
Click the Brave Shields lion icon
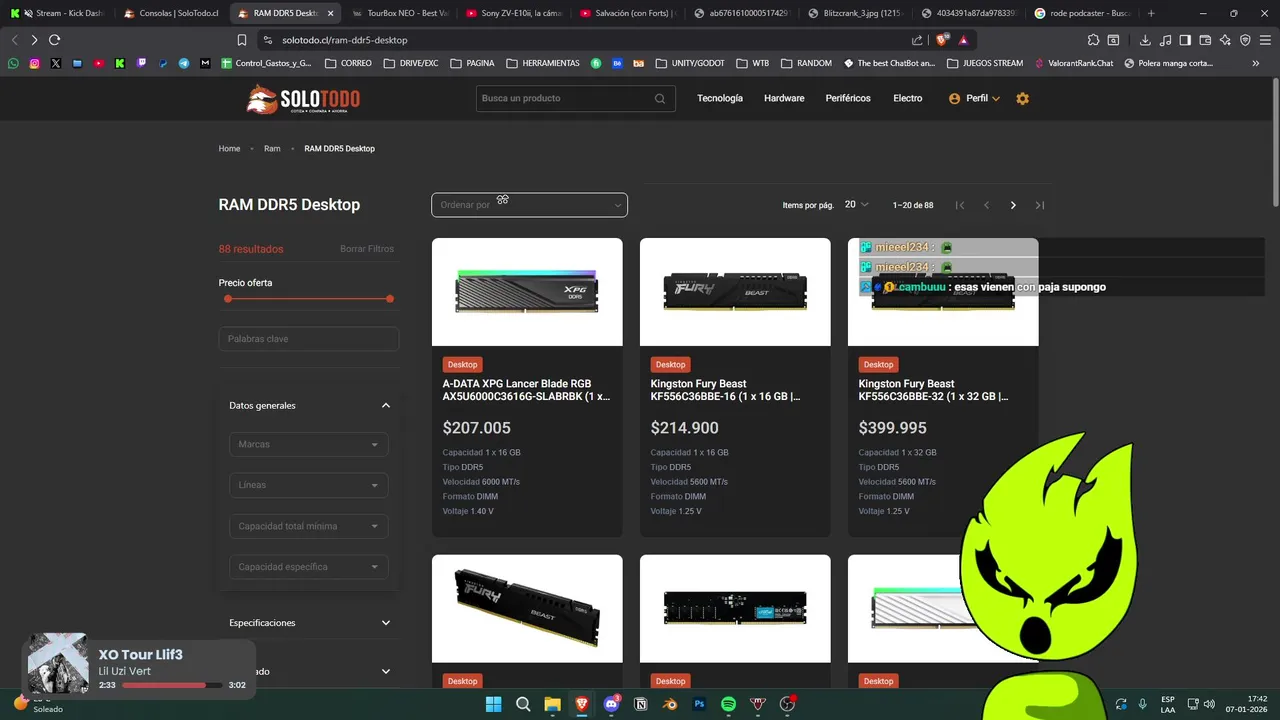tap(942, 40)
